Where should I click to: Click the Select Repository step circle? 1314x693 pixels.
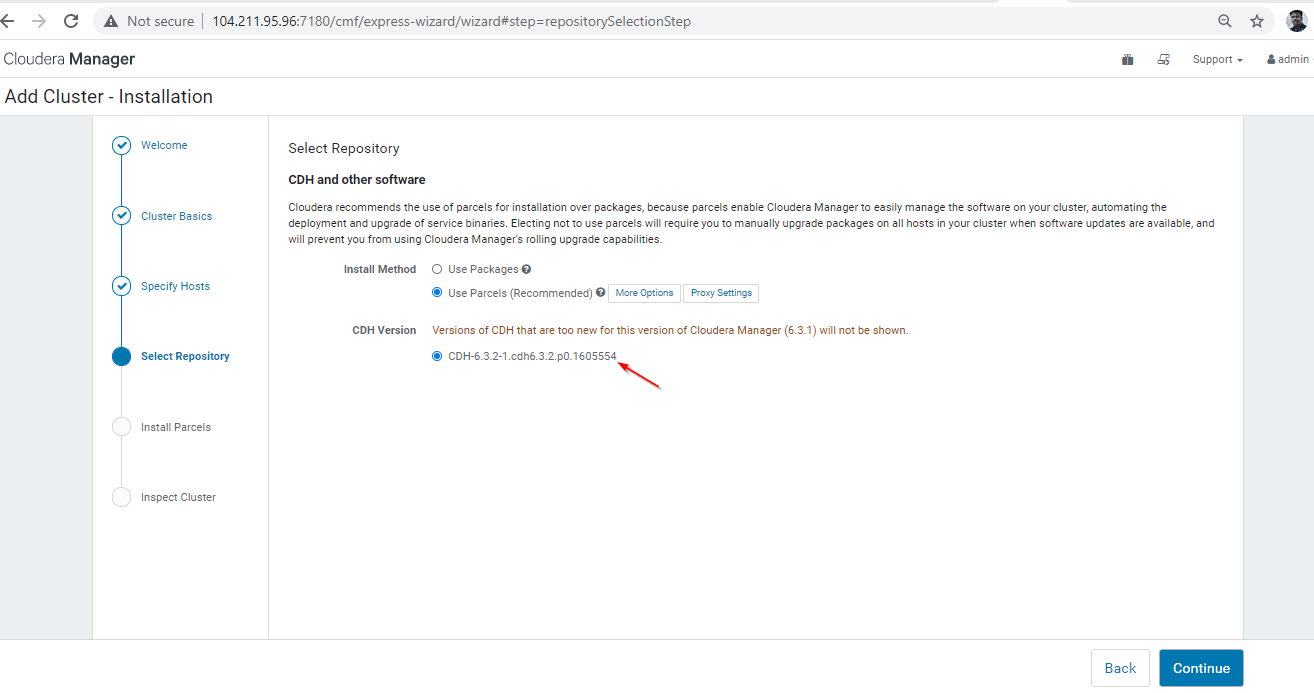(x=121, y=356)
